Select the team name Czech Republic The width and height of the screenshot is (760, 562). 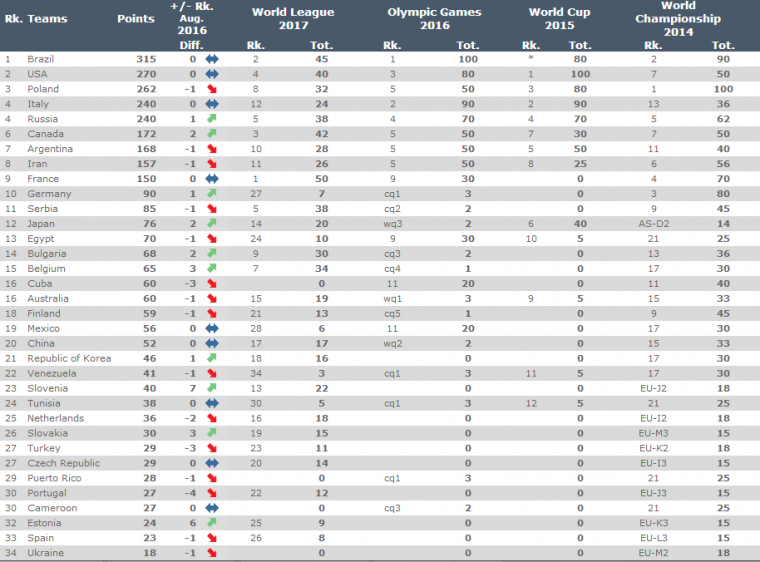[63, 463]
